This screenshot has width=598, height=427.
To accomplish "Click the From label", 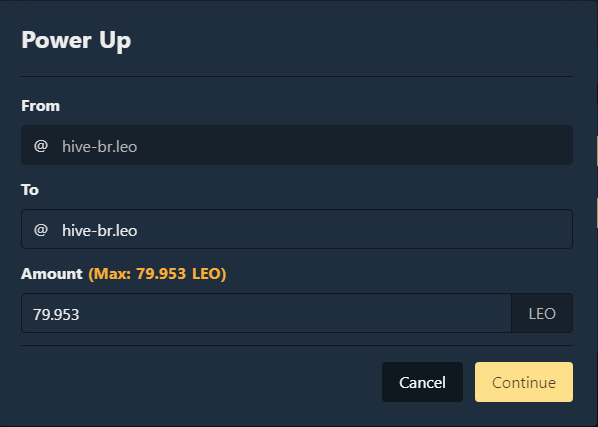I will click(x=40, y=106).
